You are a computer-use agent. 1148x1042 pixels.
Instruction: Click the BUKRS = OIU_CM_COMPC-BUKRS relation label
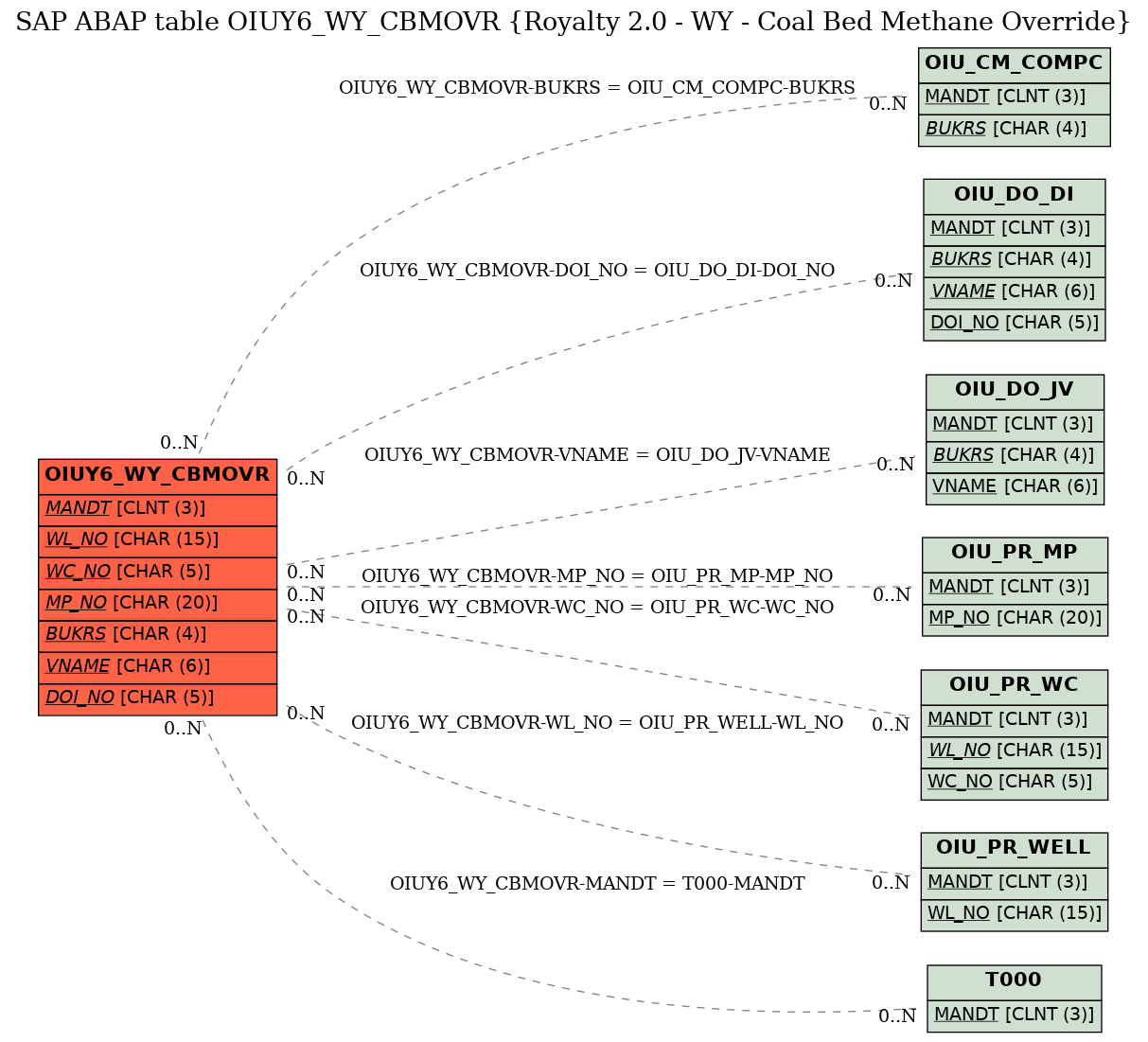[597, 88]
